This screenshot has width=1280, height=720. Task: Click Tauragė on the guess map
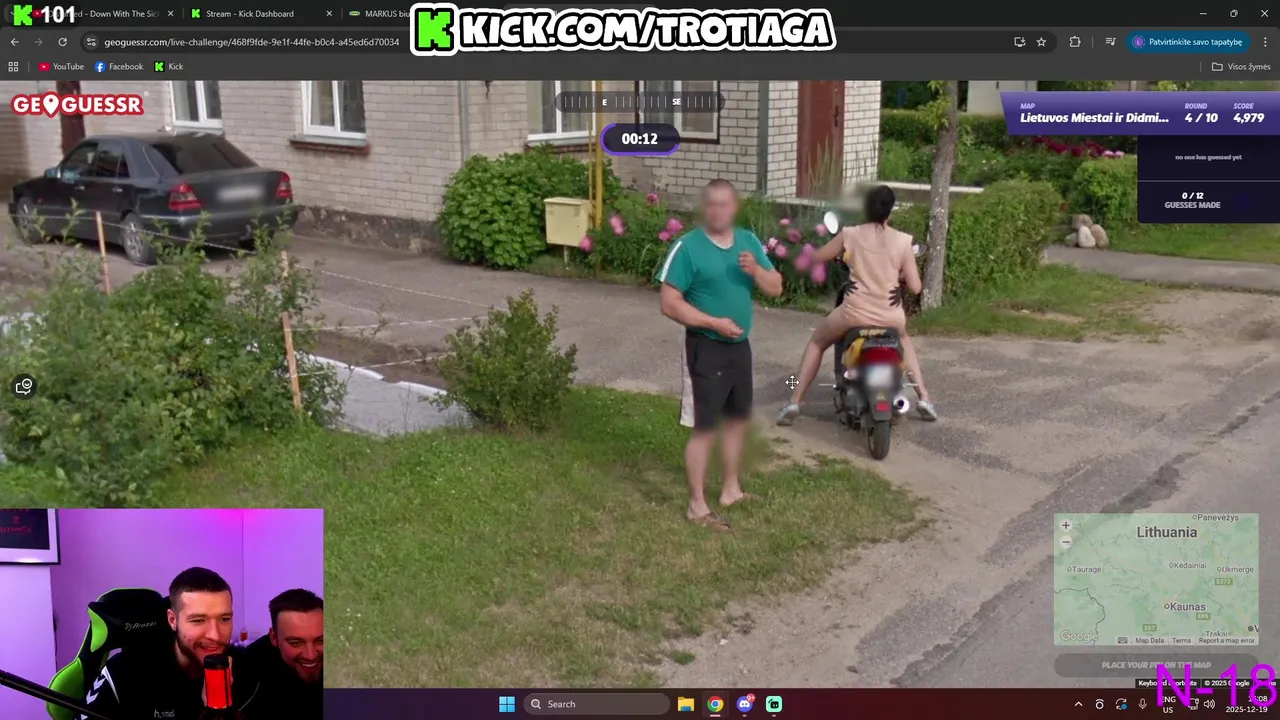(x=1084, y=569)
